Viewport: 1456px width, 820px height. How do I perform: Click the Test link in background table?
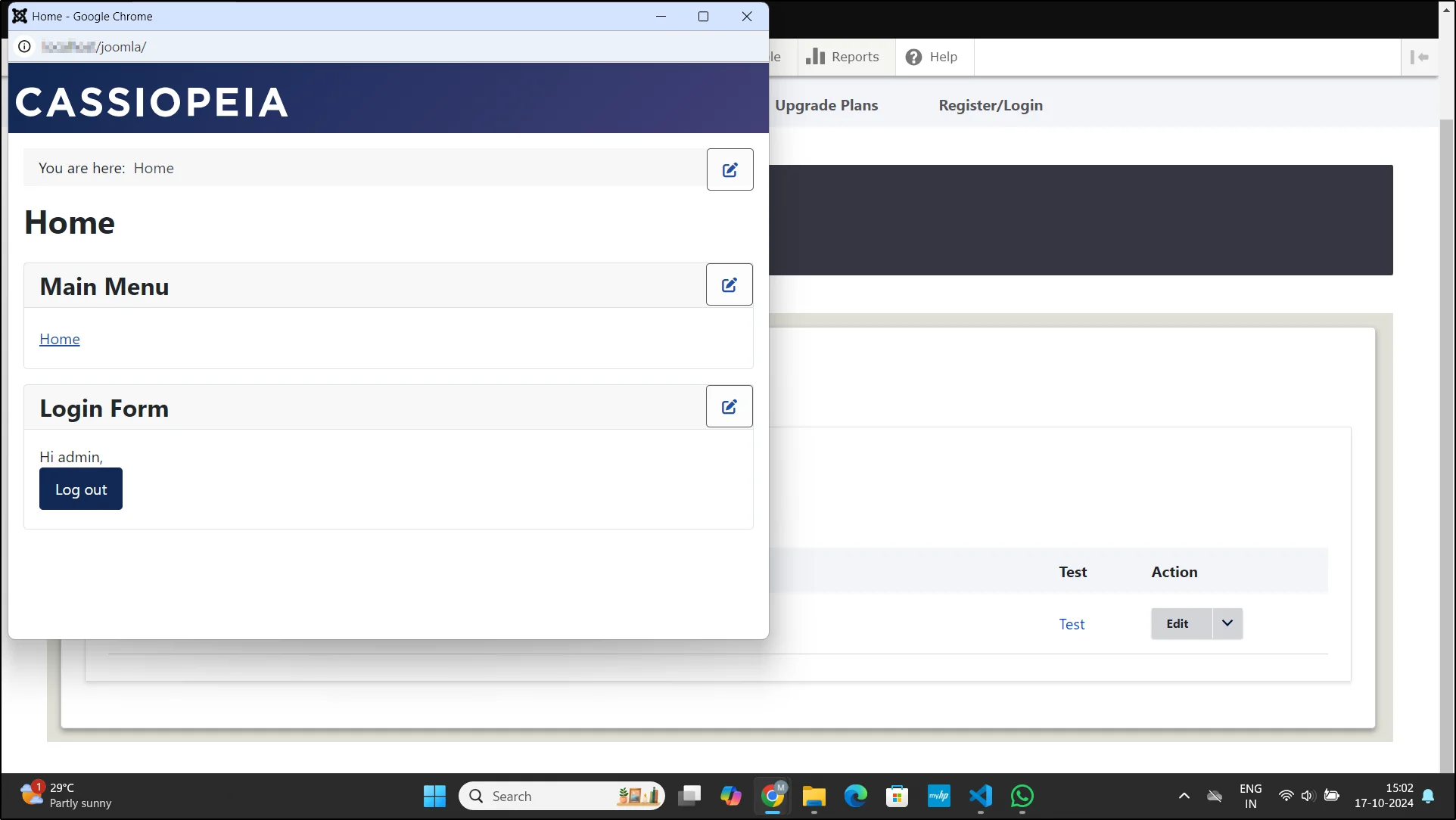[x=1071, y=623]
